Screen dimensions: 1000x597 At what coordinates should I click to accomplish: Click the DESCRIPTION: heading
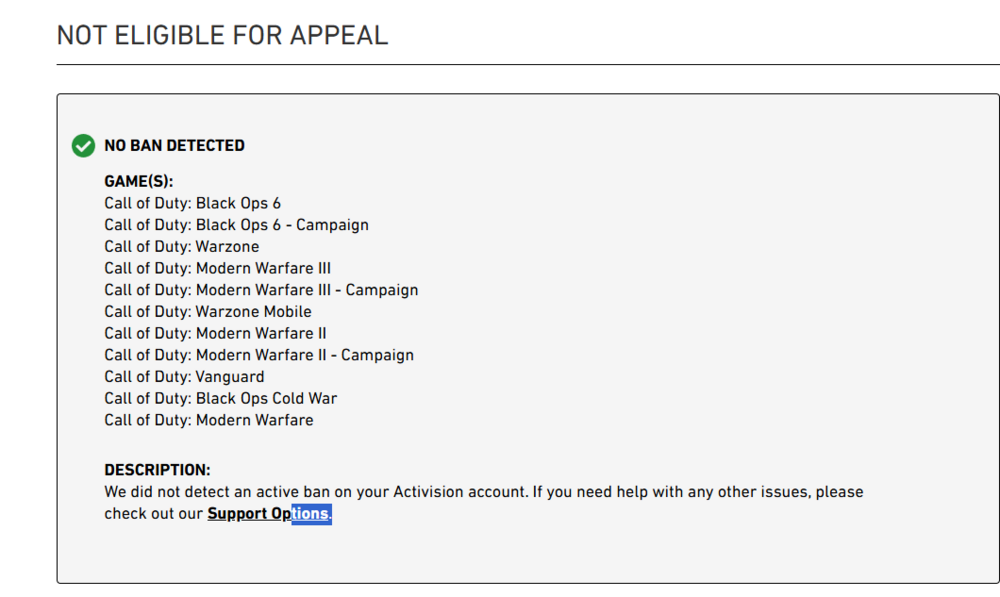tap(158, 470)
